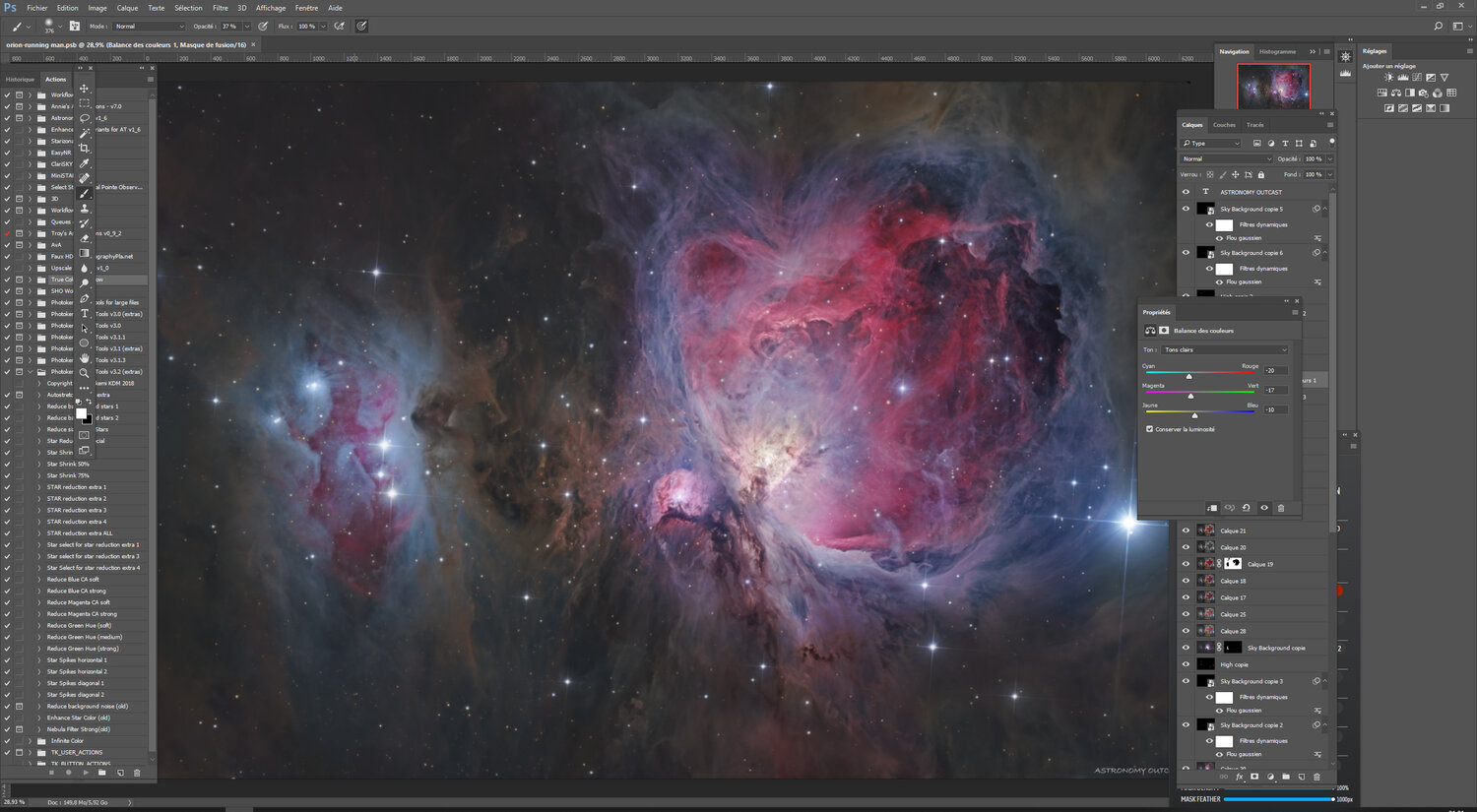The height and width of the screenshot is (812, 1477).
Task: Select the Crop tool
Action: [x=85, y=149]
